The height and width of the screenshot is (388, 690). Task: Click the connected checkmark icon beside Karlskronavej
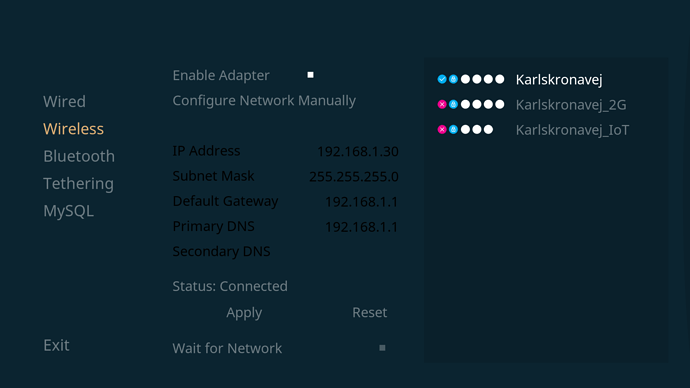pyautogui.click(x=442, y=79)
